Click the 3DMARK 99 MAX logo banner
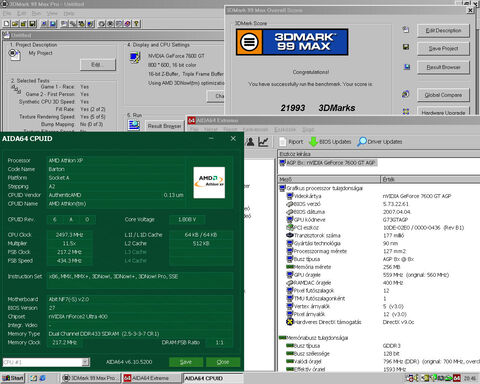The height and width of the screenshot is (384, 480). click(x=292, y=42)
